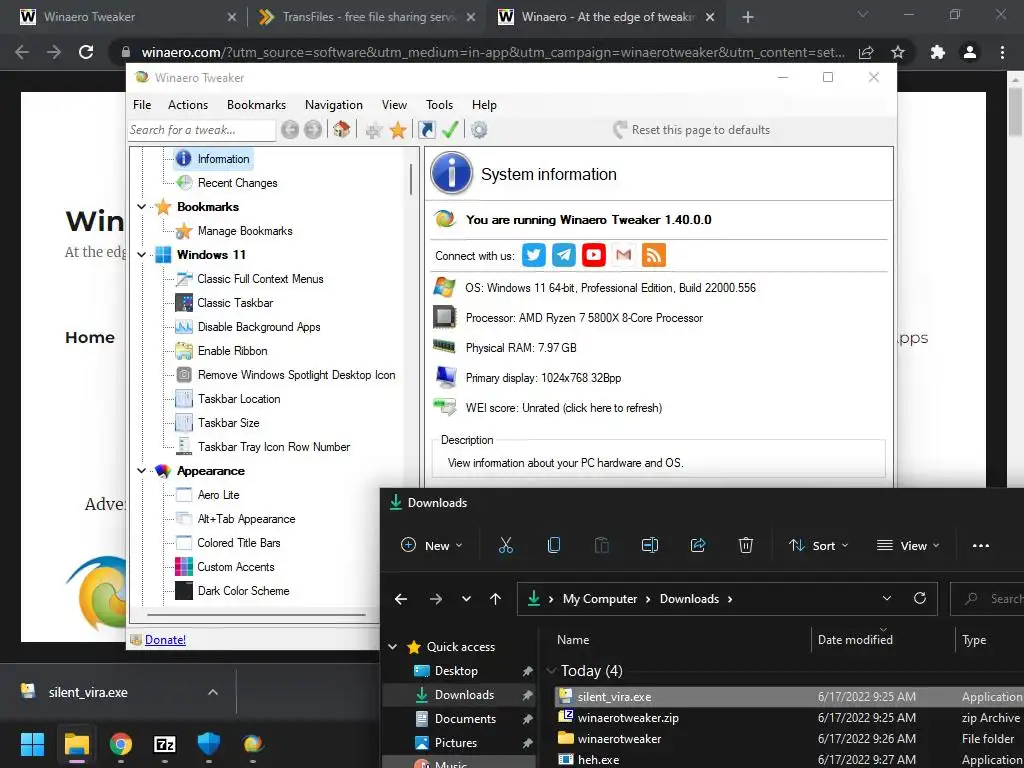Click the Search for a tweak field
1024x768 pixels.
pyautogui.click(x=202, y=130)
